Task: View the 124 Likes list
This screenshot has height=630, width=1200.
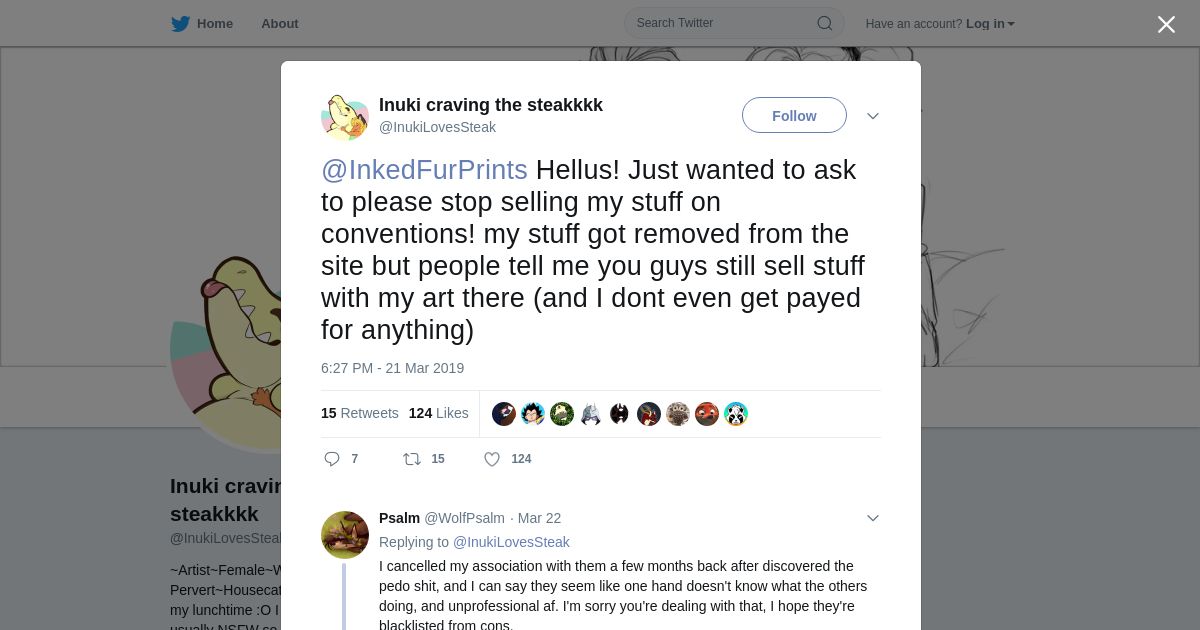Action: point(438,413)
